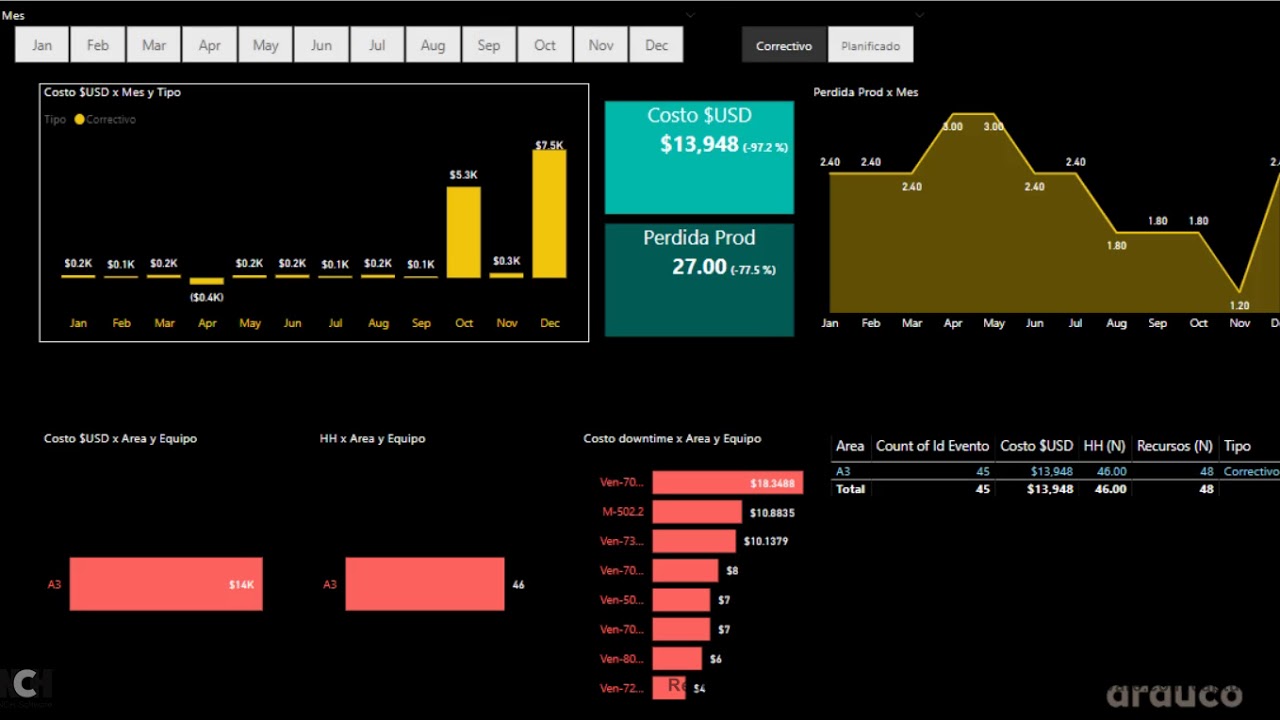Viewport: 1280px width, 720px height.
Task: Select the negative Apr ($0.4K) bar
Action: click(x=206, y=281)
